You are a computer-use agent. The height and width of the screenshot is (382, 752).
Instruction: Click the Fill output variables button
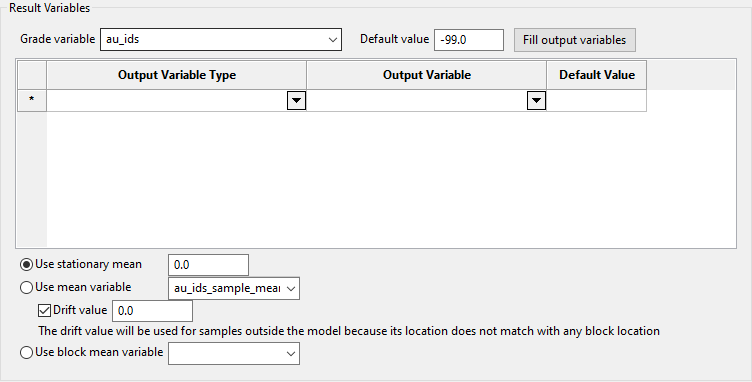pyautogui.click(x=575, y=40)
